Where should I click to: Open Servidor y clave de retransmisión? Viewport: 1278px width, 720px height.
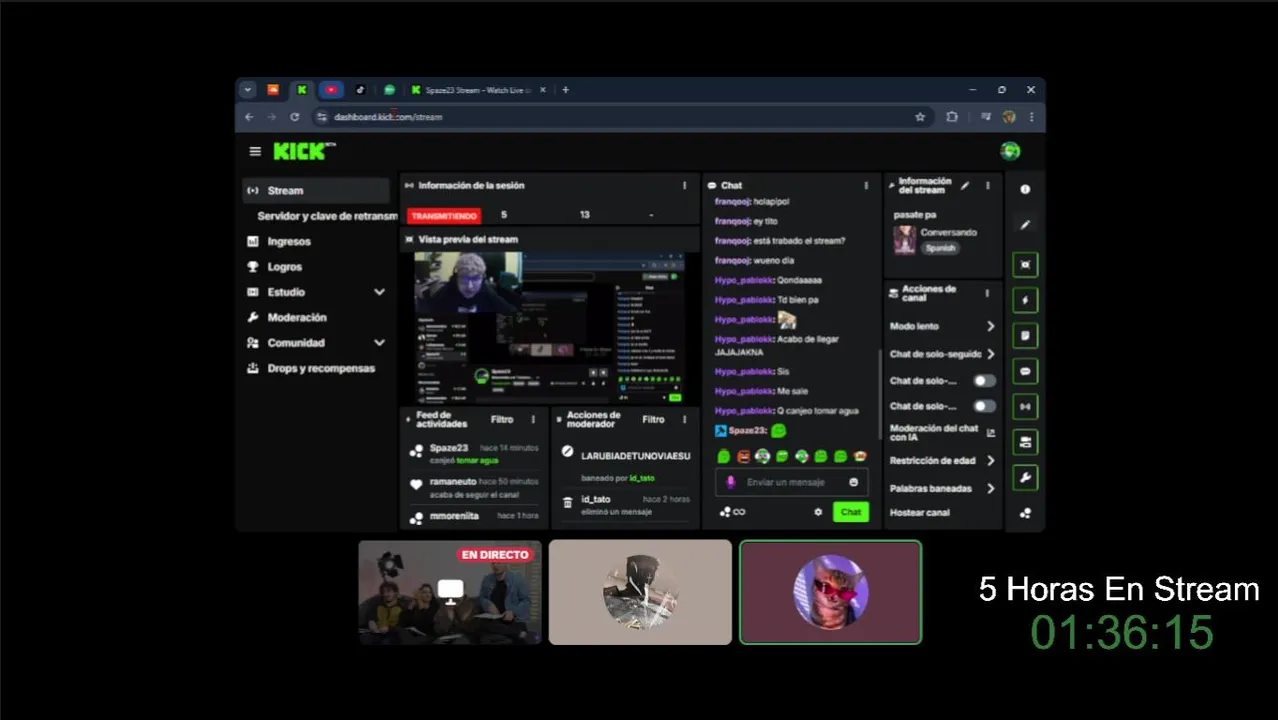(x=327, y=216)
